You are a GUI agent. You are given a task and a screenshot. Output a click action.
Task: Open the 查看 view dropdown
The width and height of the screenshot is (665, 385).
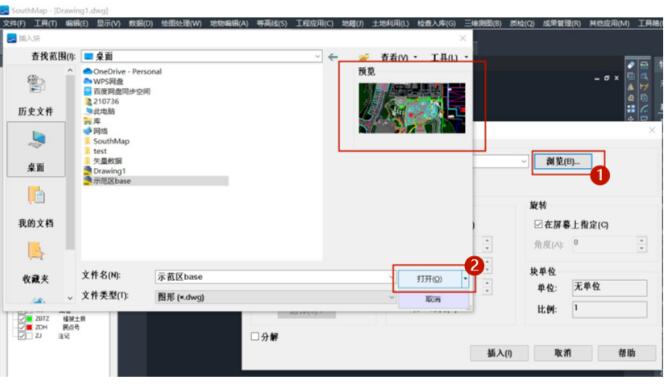(399, 57)
